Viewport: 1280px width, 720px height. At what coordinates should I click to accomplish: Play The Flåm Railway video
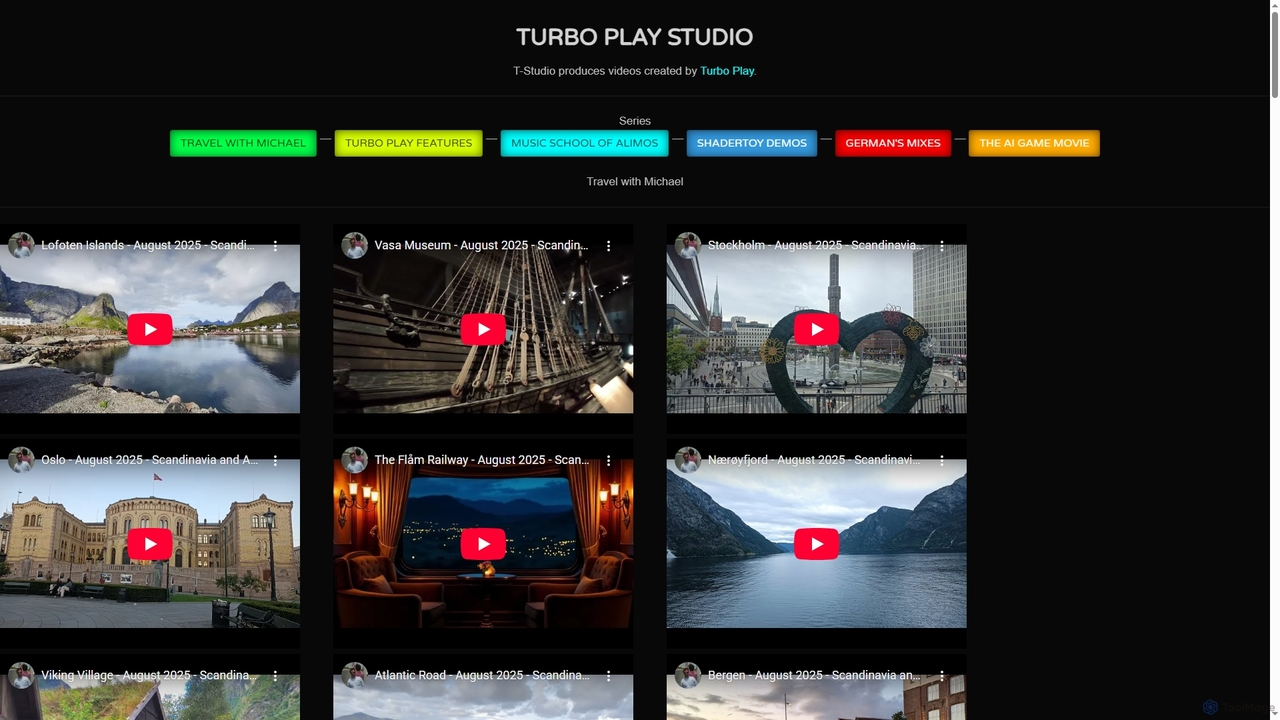(483, 544)
